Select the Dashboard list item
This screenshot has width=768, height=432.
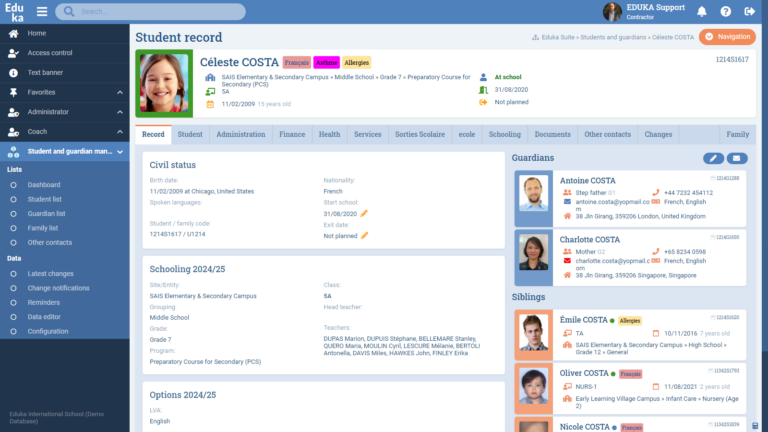pos(44,185)
